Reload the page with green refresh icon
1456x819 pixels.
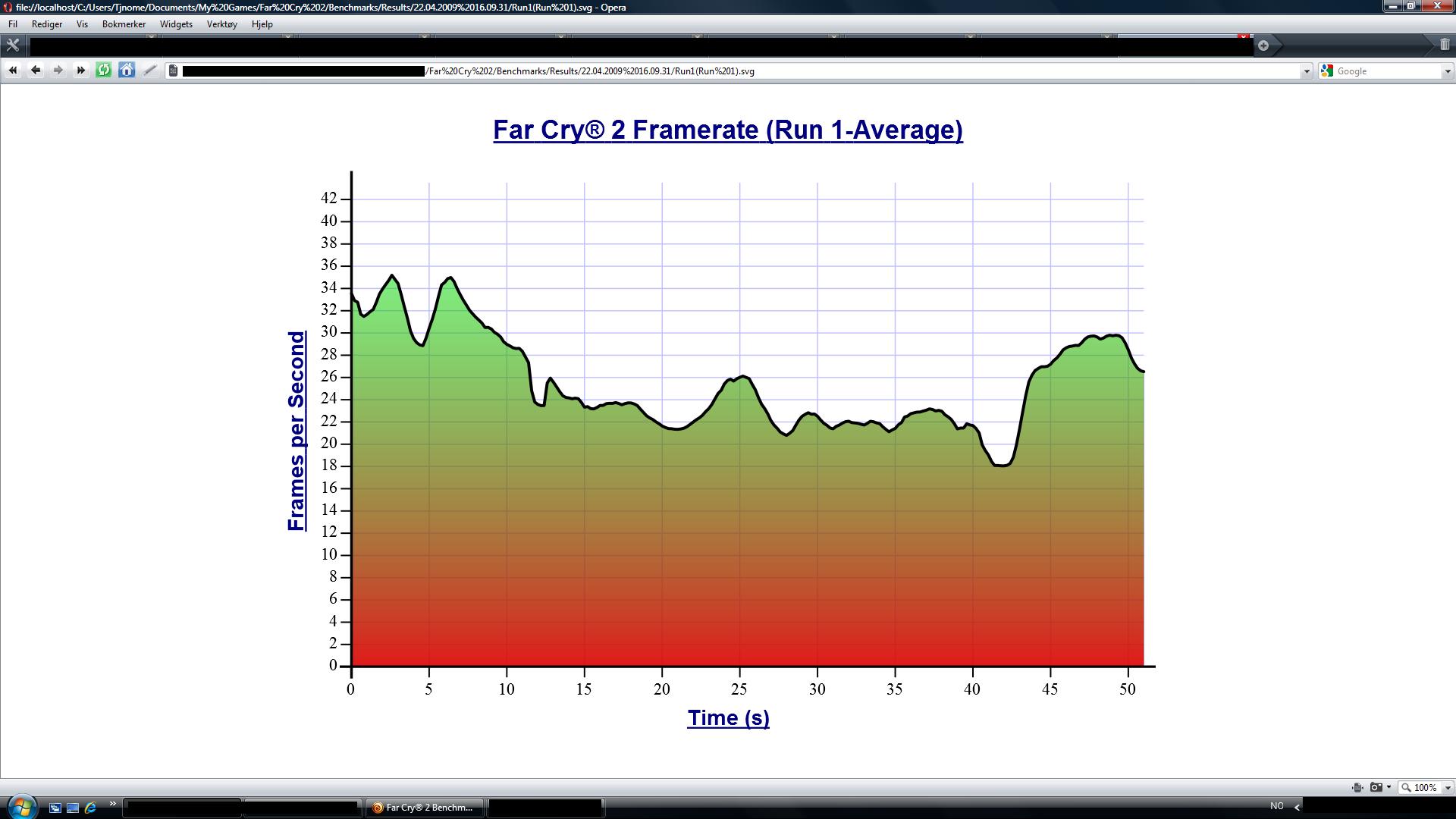click(104, 71)
